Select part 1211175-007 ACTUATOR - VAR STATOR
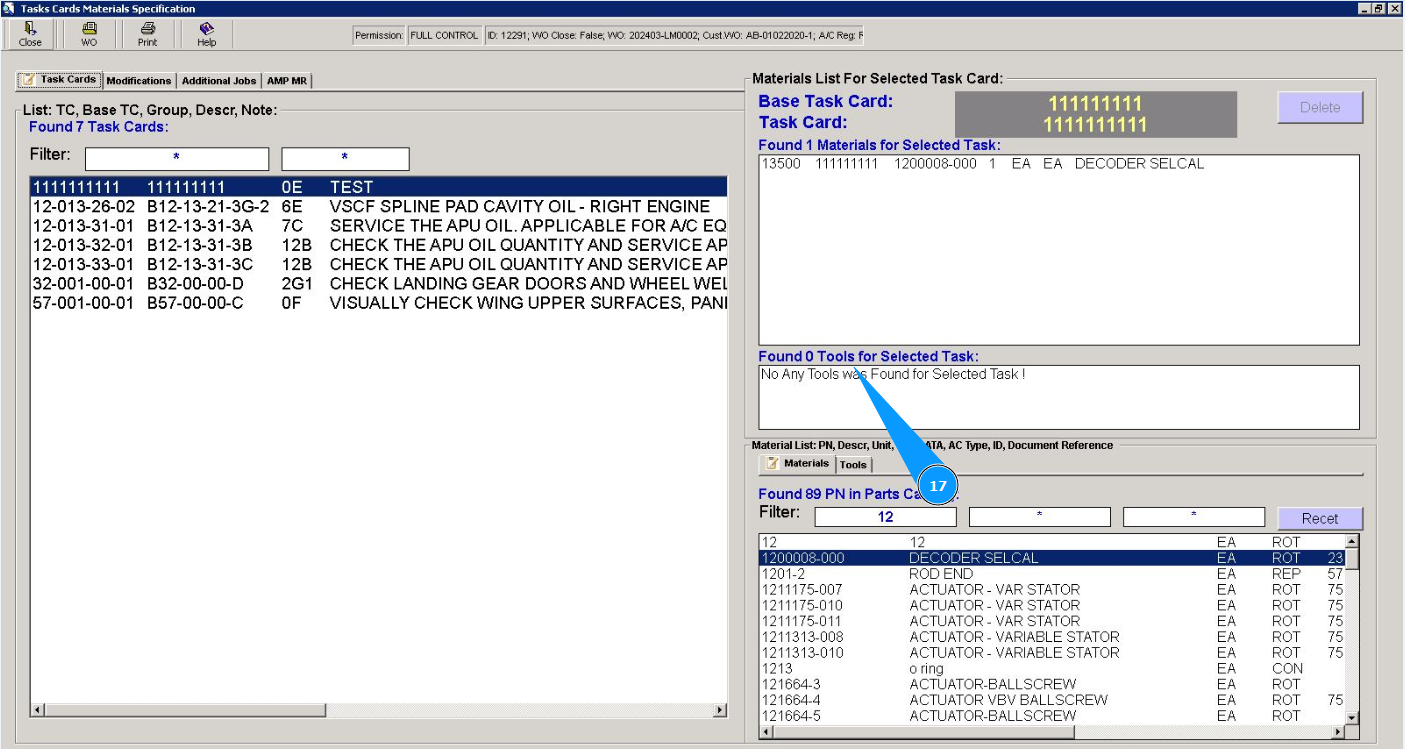The height and width of the screenshot is (749, 1405). [x=1052, y=590]
